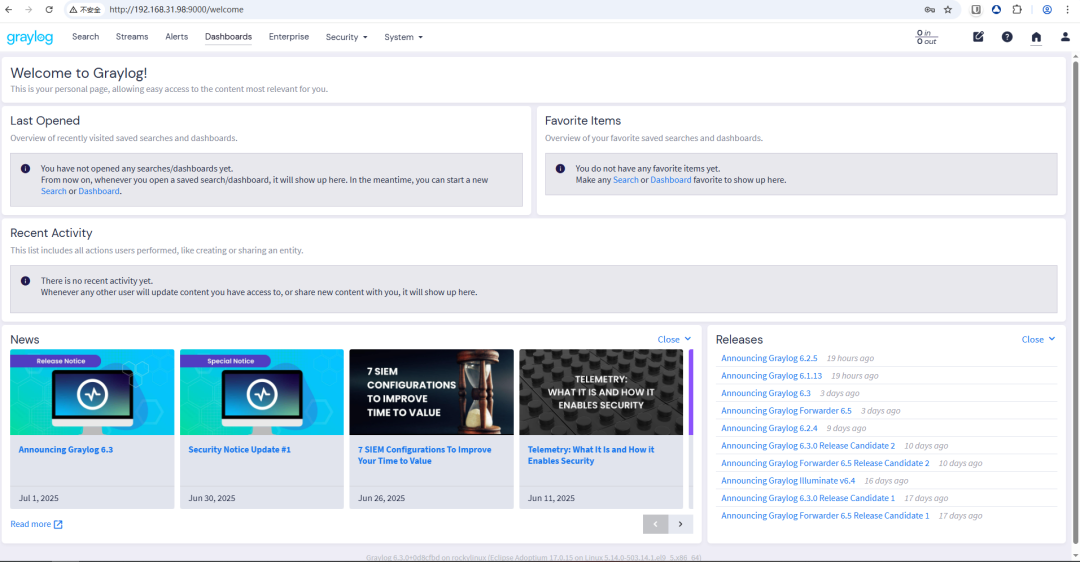
Task: Go to the next news slide
Action: (x=681, y=524)
